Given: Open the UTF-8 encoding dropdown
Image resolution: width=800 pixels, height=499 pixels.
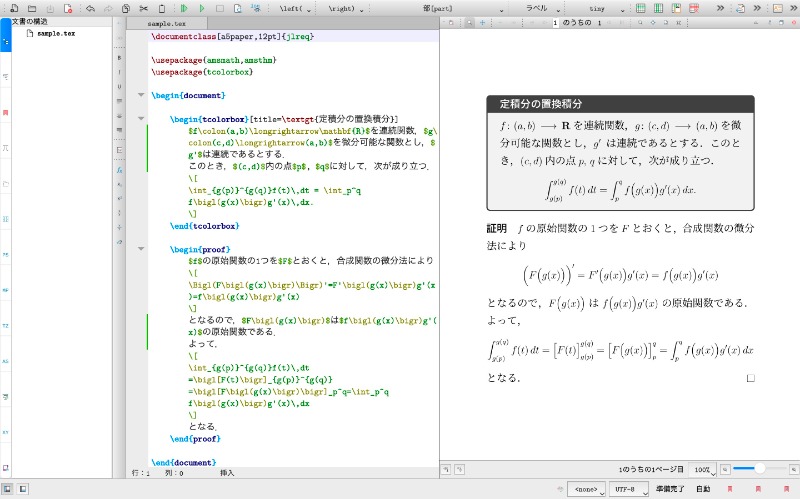Looking at the screenshot, I should click(x=628, y=489).
